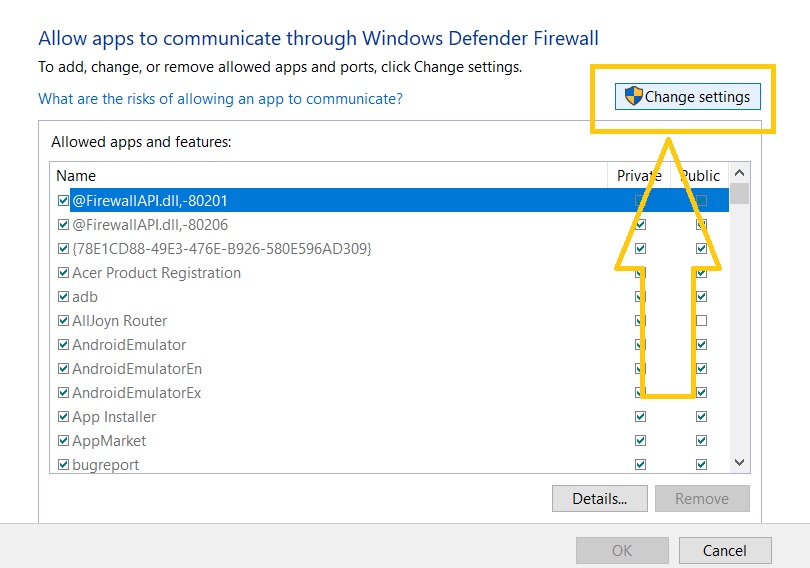Click the Change settings shield button
The image size is (810, 568).
[x=688, y=97]
